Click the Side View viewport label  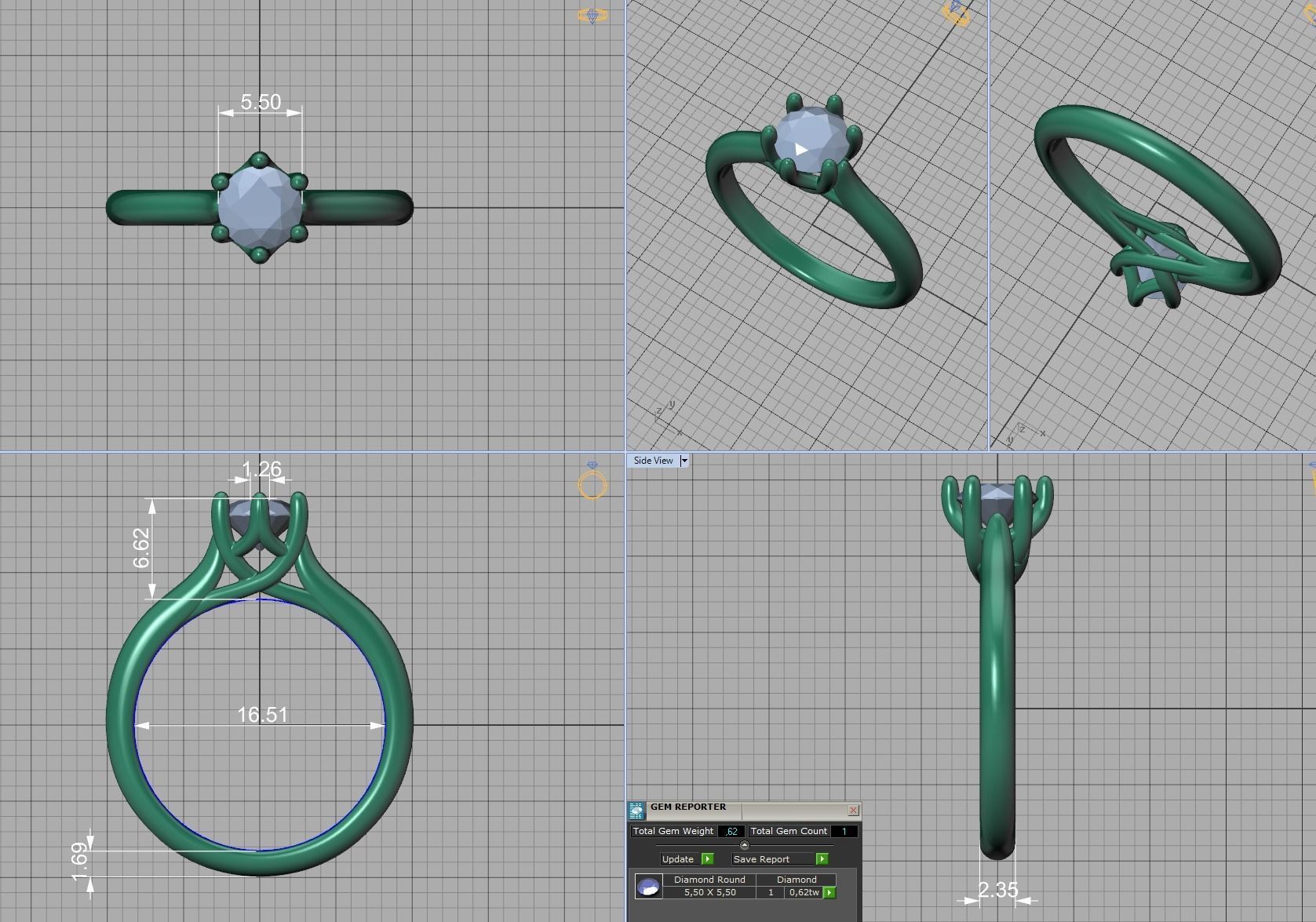653,461
